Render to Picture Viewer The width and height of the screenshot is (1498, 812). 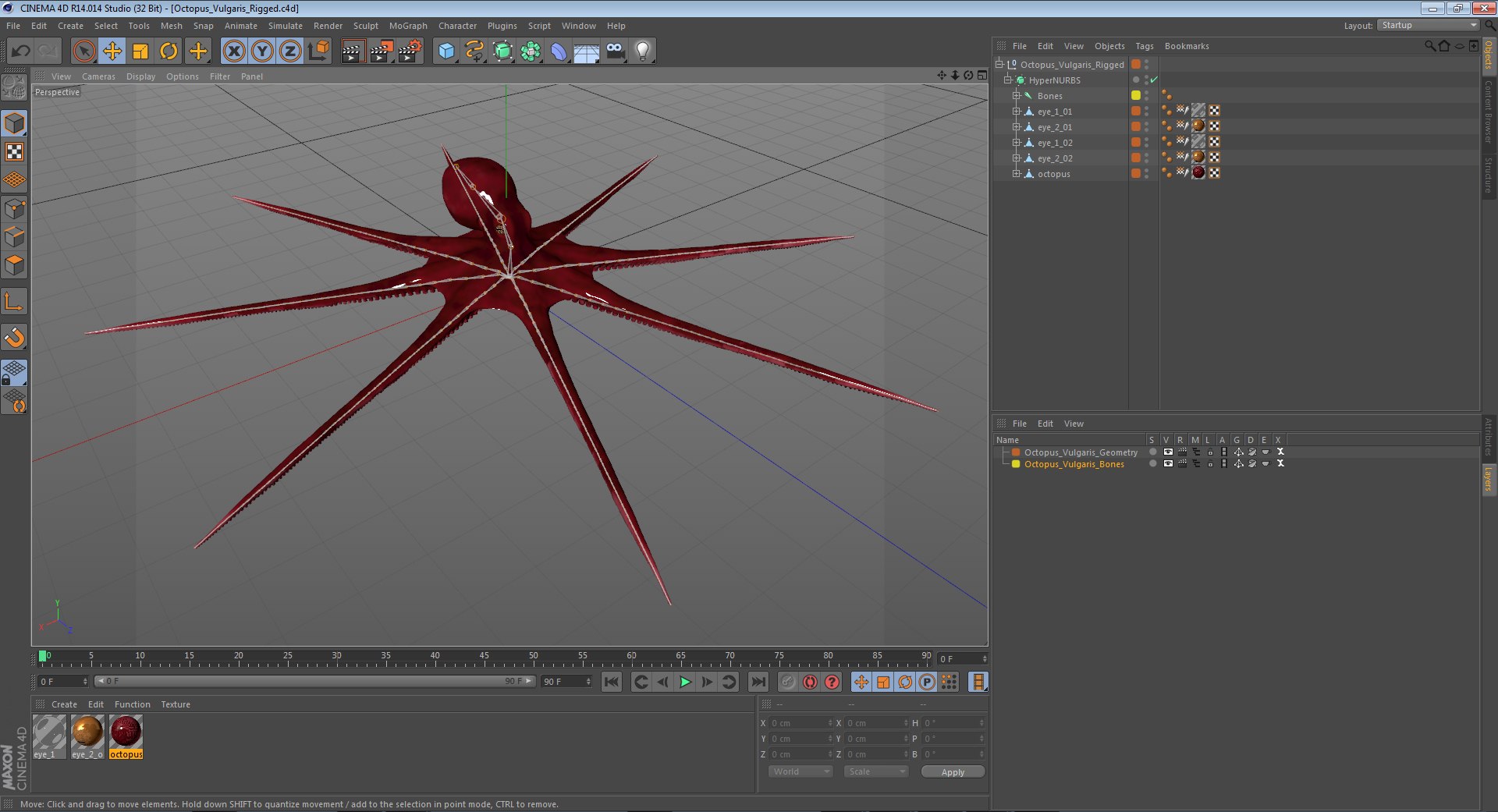382,51
